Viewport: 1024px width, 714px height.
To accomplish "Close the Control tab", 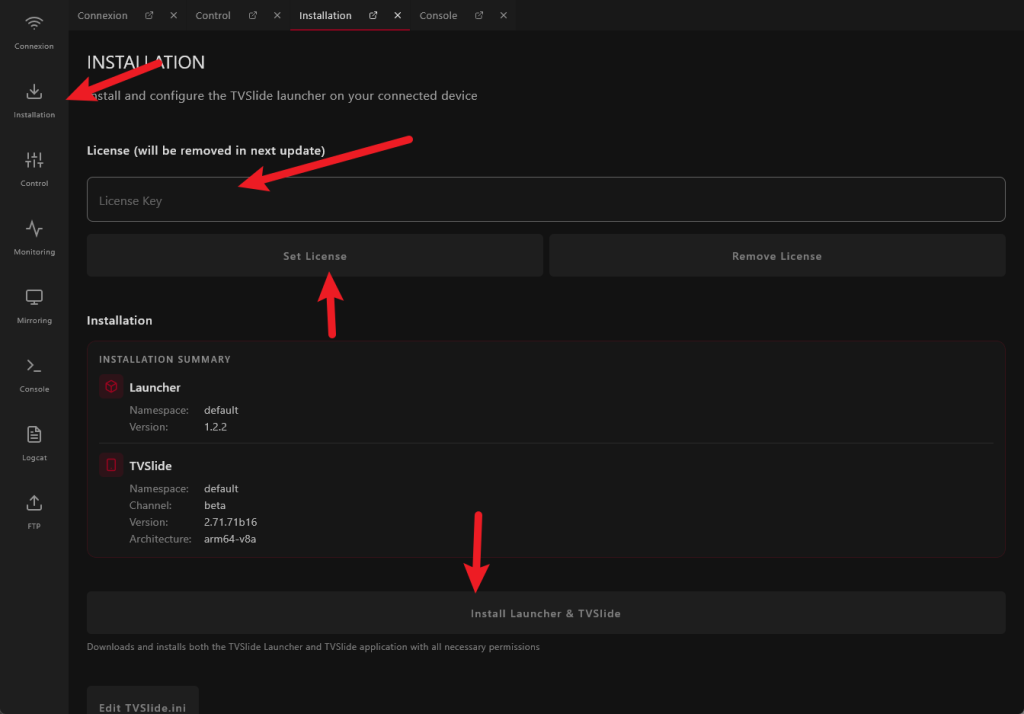I will [277, 16].
